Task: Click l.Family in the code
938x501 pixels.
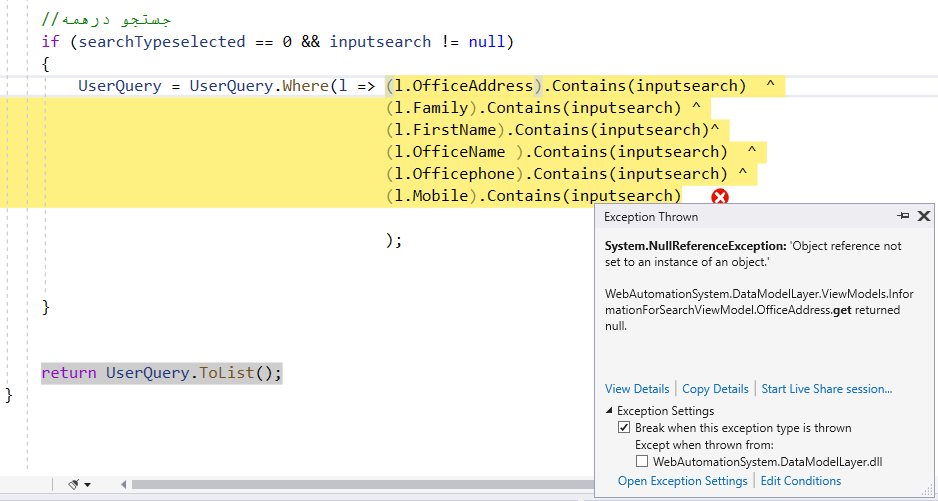Action: [x=431, y=108]
